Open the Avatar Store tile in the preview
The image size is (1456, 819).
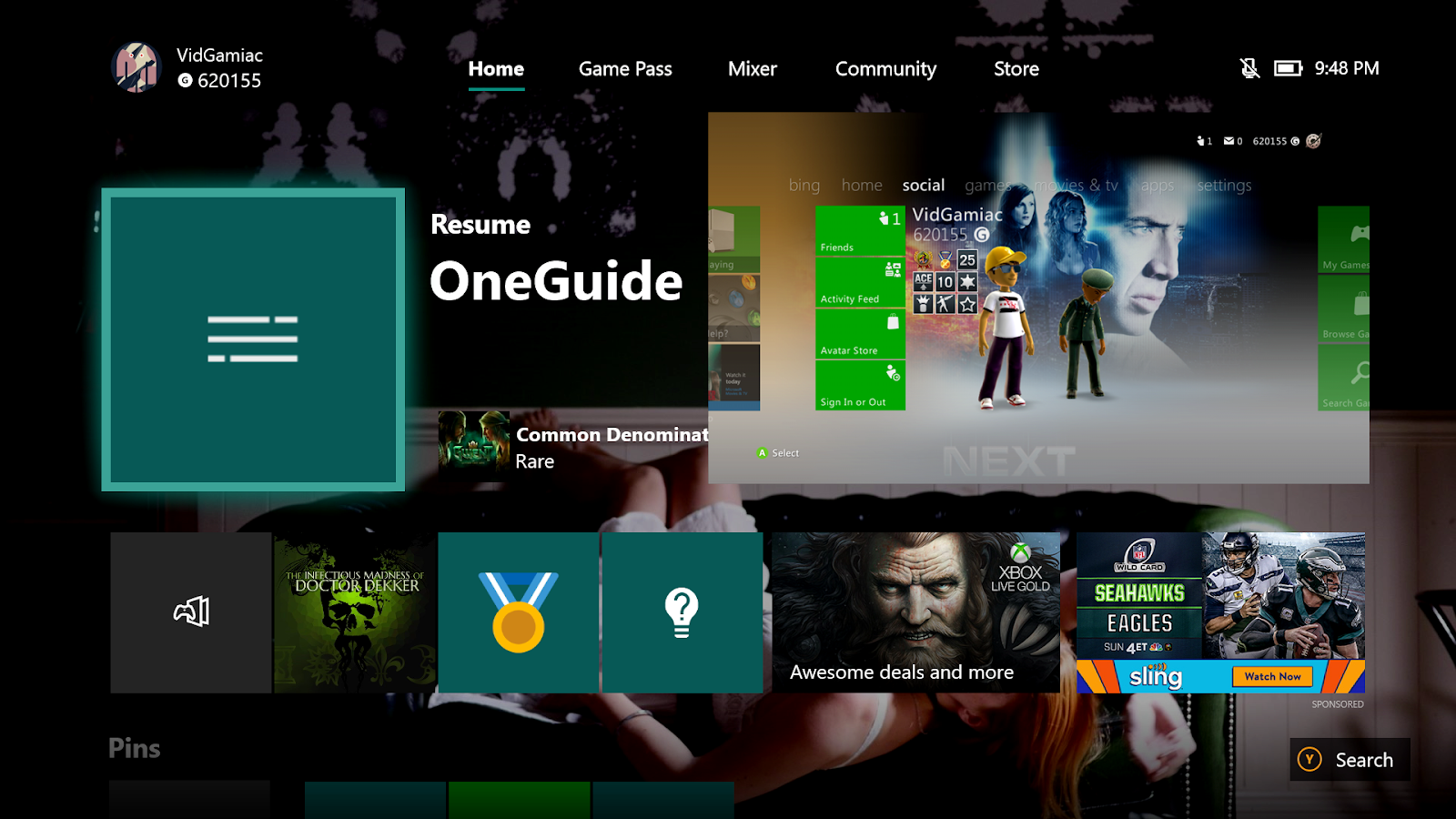[860, 334]
